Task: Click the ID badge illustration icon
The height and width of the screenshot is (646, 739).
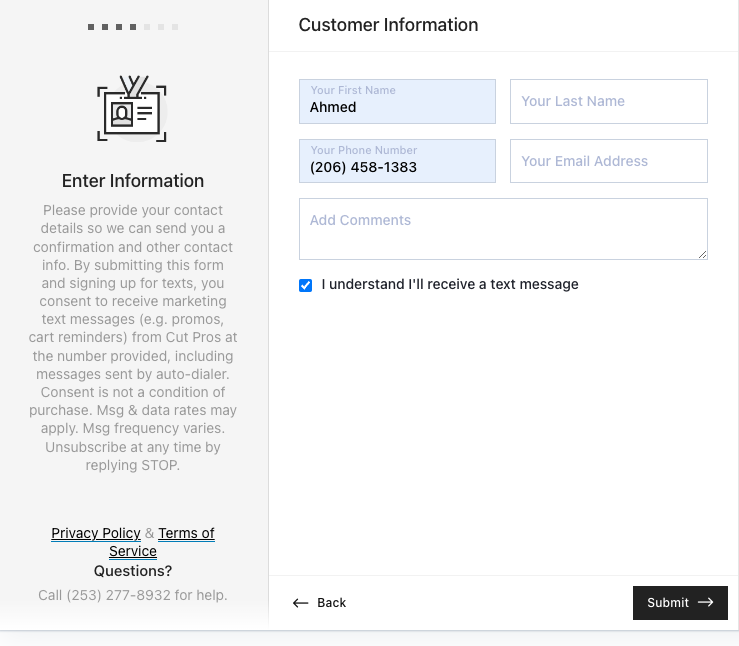Action: click(x=132, y=108)
